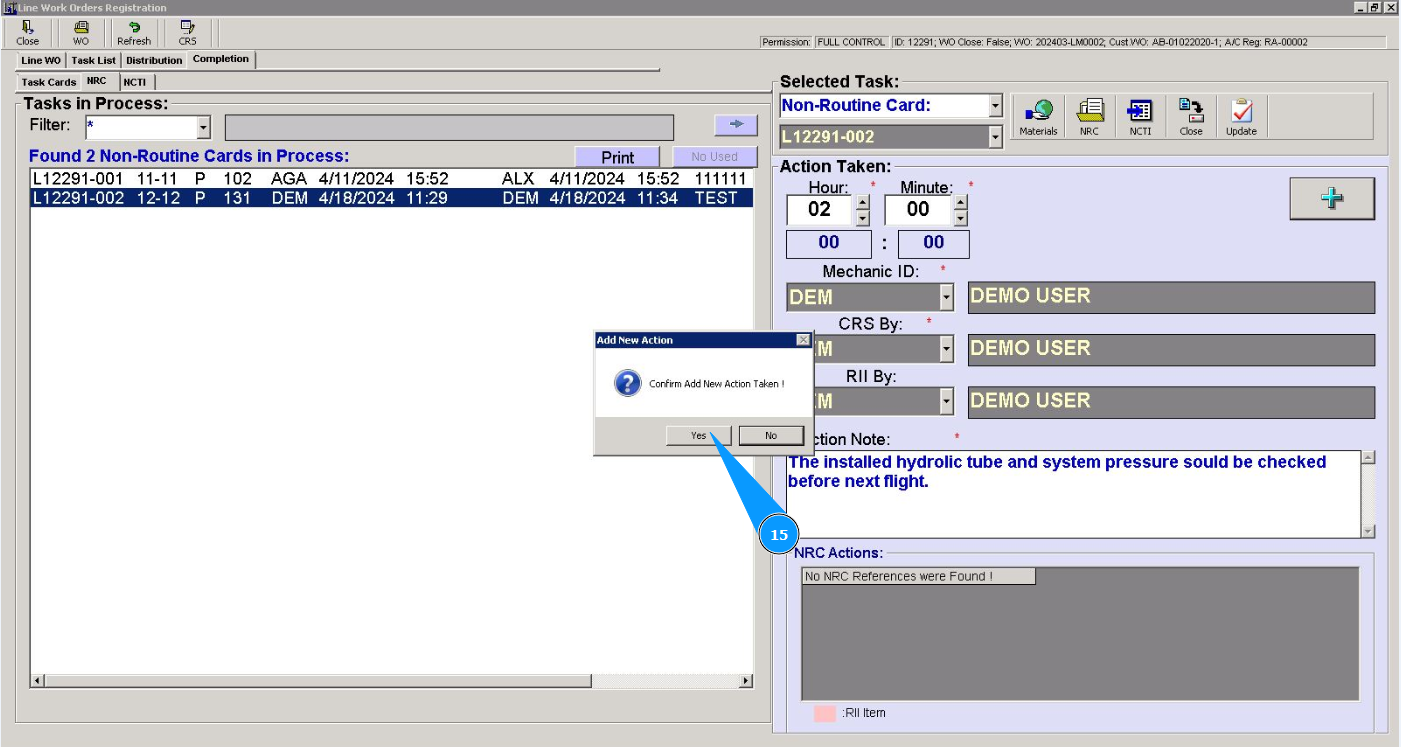Click the Action Note text area
This screenshot has width=1401, height=747.
[1073, 494]
